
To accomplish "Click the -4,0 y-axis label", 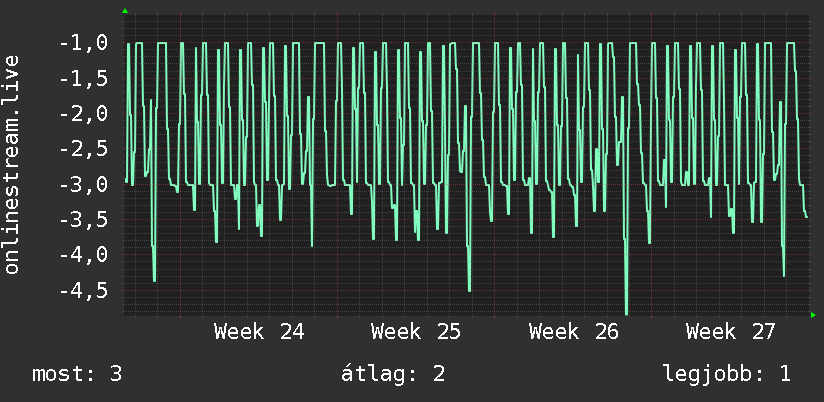I will tap(84, 255).
